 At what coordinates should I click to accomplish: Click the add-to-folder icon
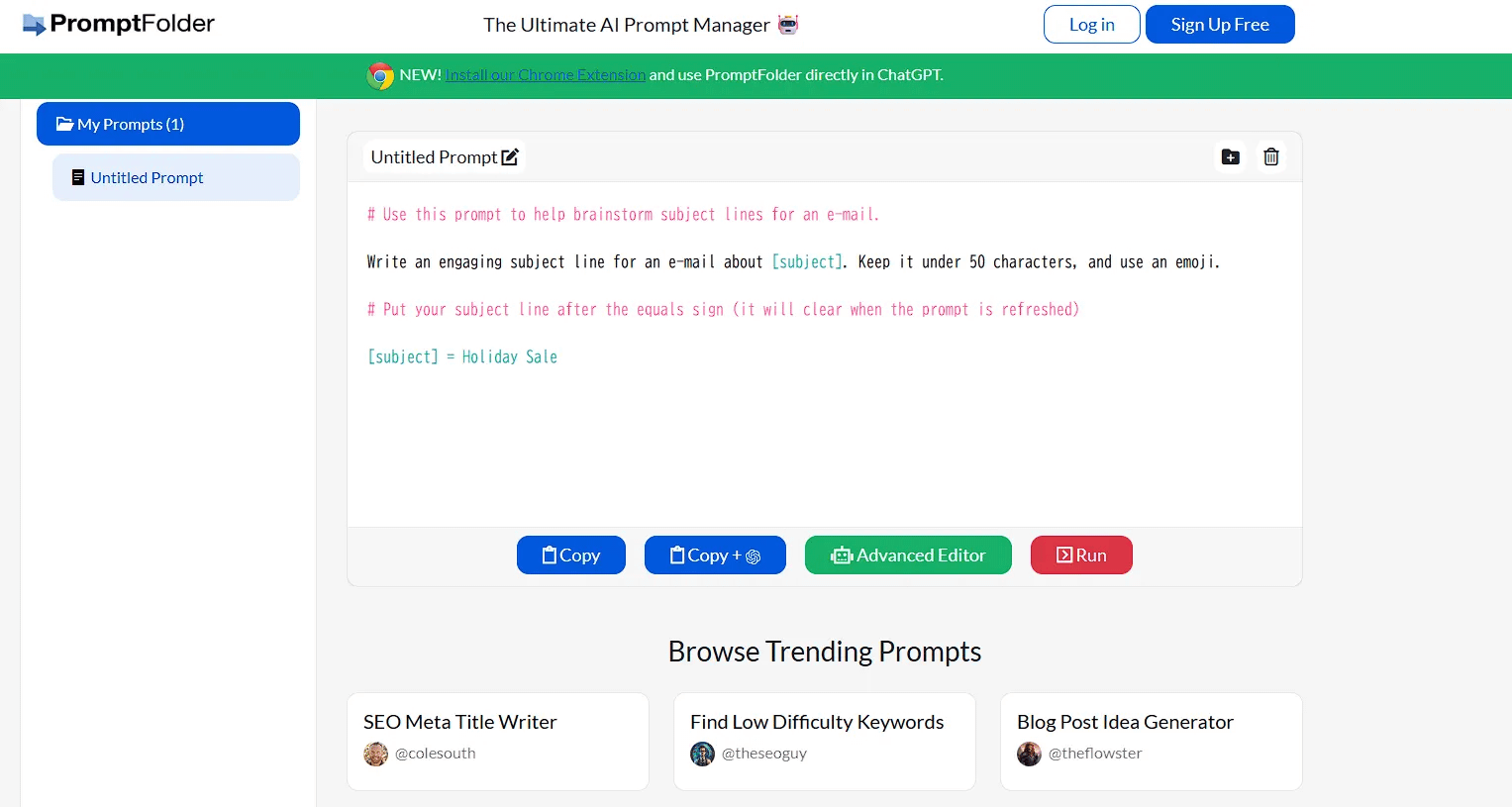[x=1230, y=157]
